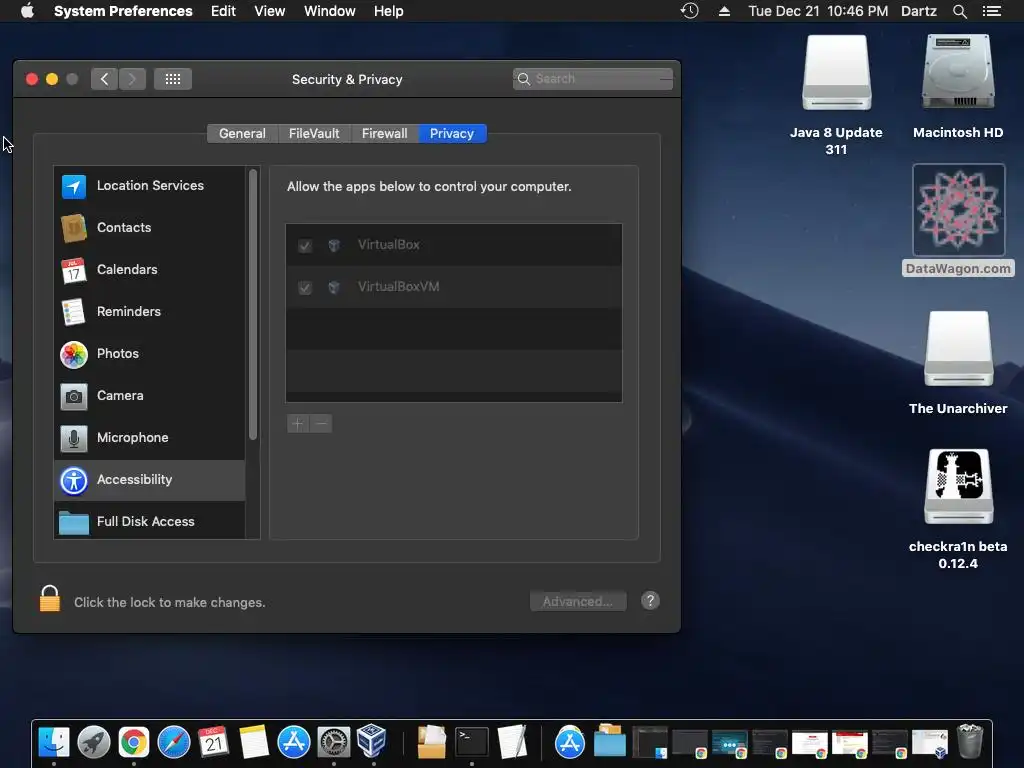This screenshot has height=768, width=1024.
Task: Open the Dartz user menu
Action: [919, 11]
